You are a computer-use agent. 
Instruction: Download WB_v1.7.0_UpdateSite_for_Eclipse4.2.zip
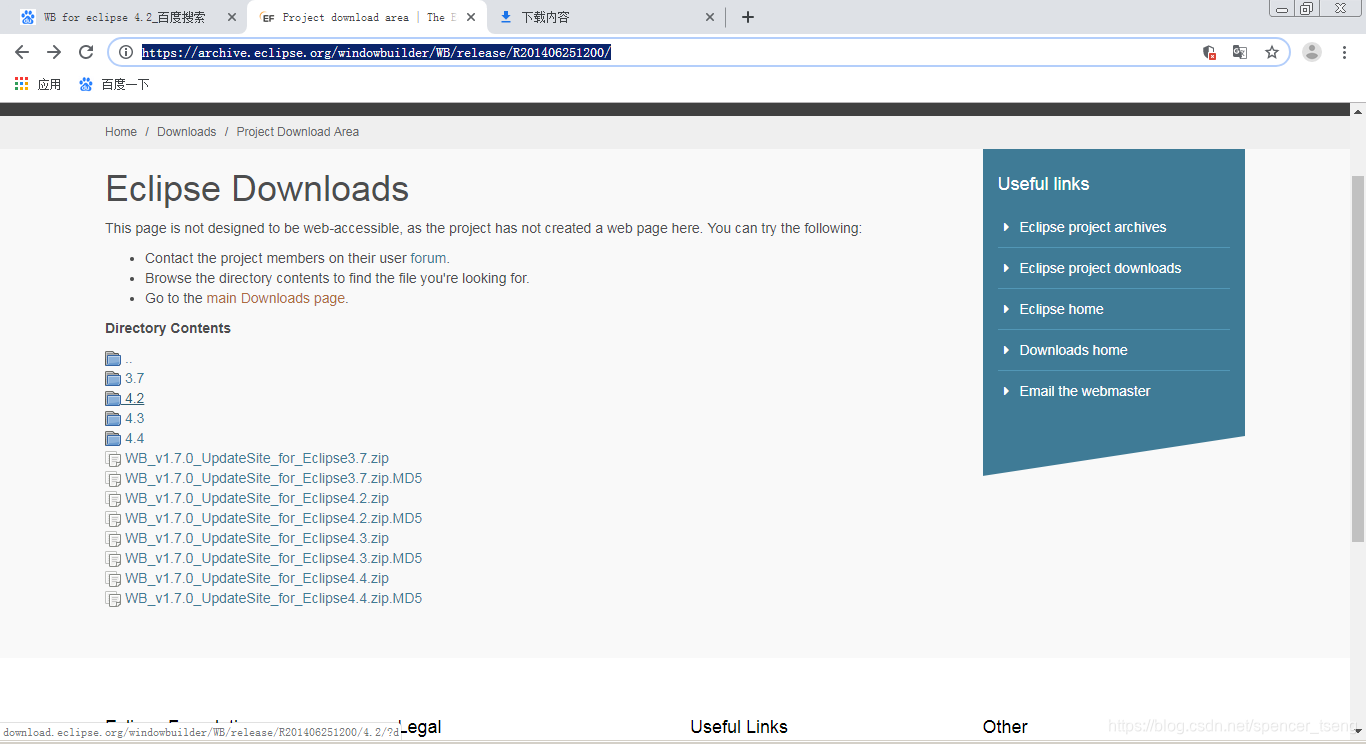point(257,499)
